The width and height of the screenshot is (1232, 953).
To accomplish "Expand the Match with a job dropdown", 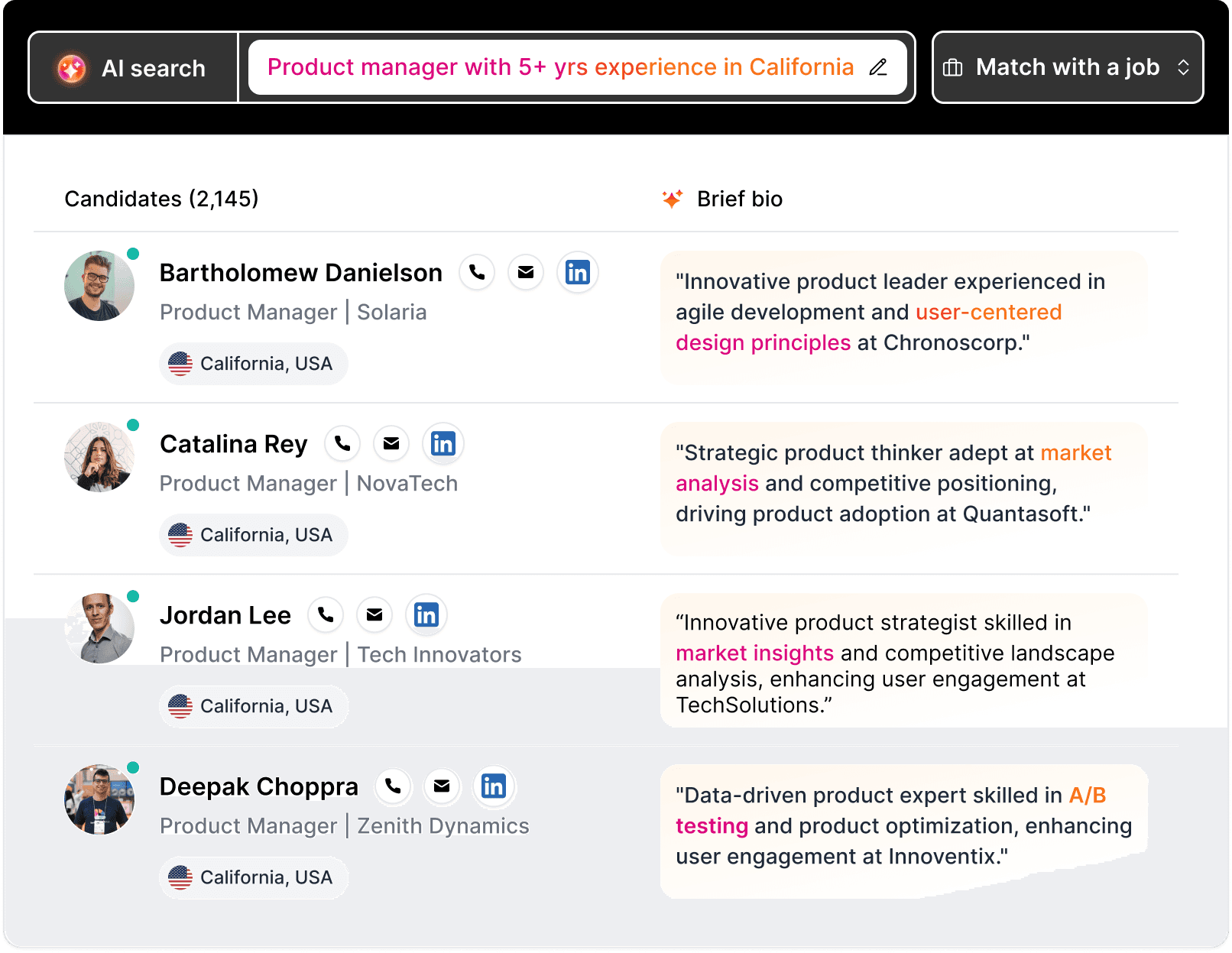I will (x=1183, y=67).
